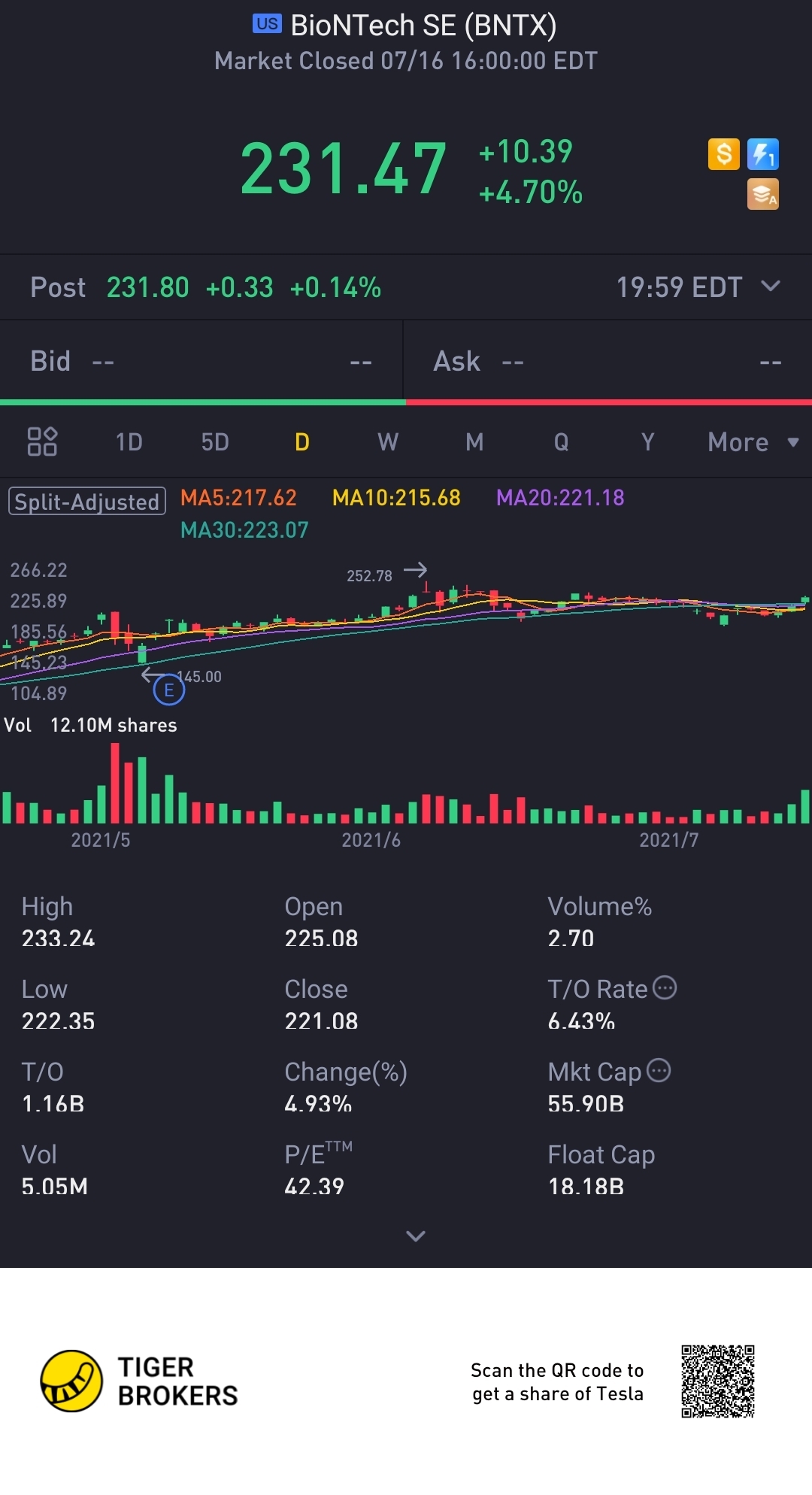Tap the Float Cap 18.18B value
The width and height of the screenshot is (812, 1495).
coord(586,1186)
